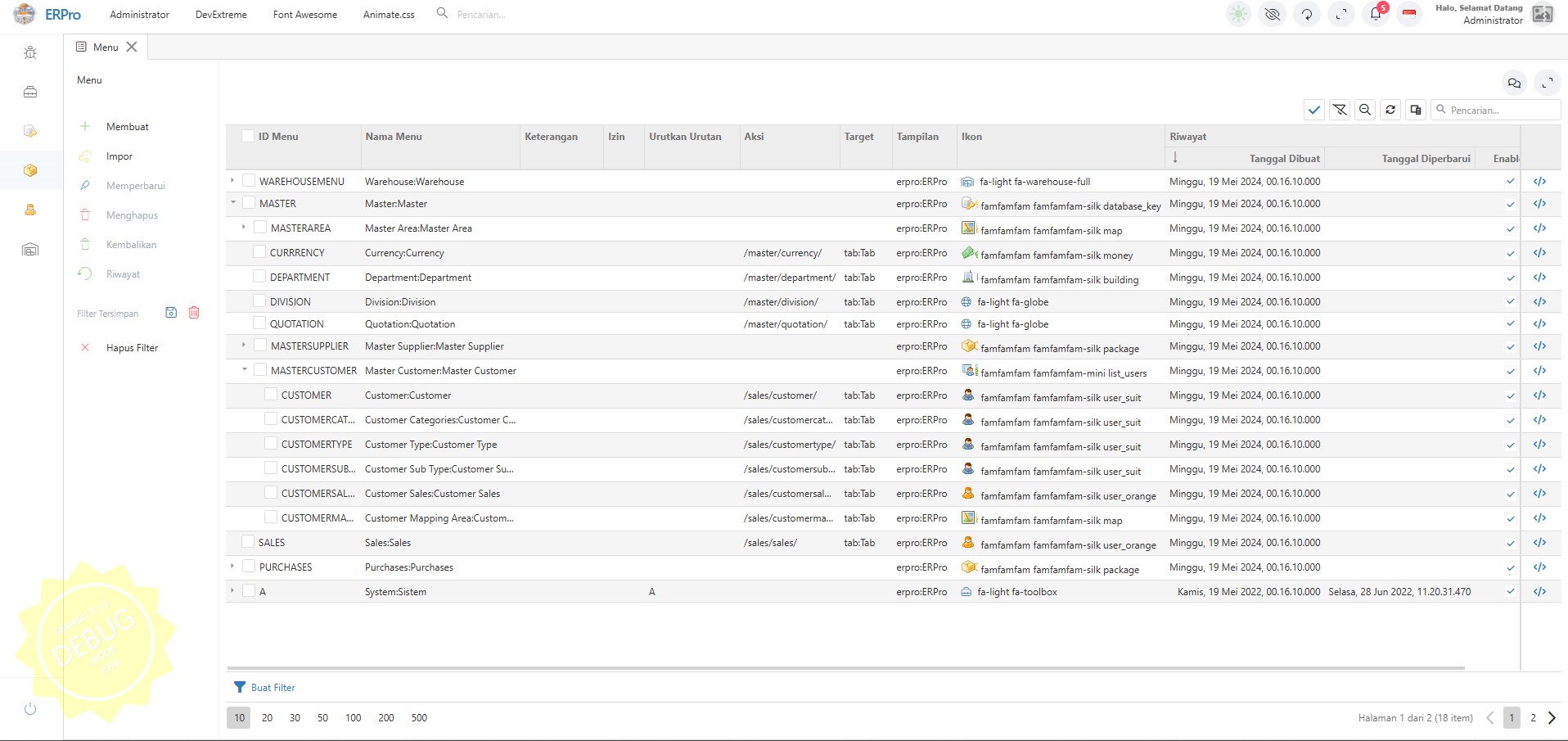The image size is (1568, 741).
Task: Open the chat bubbles icon above grid
Action: click(x=1514, y=83)
